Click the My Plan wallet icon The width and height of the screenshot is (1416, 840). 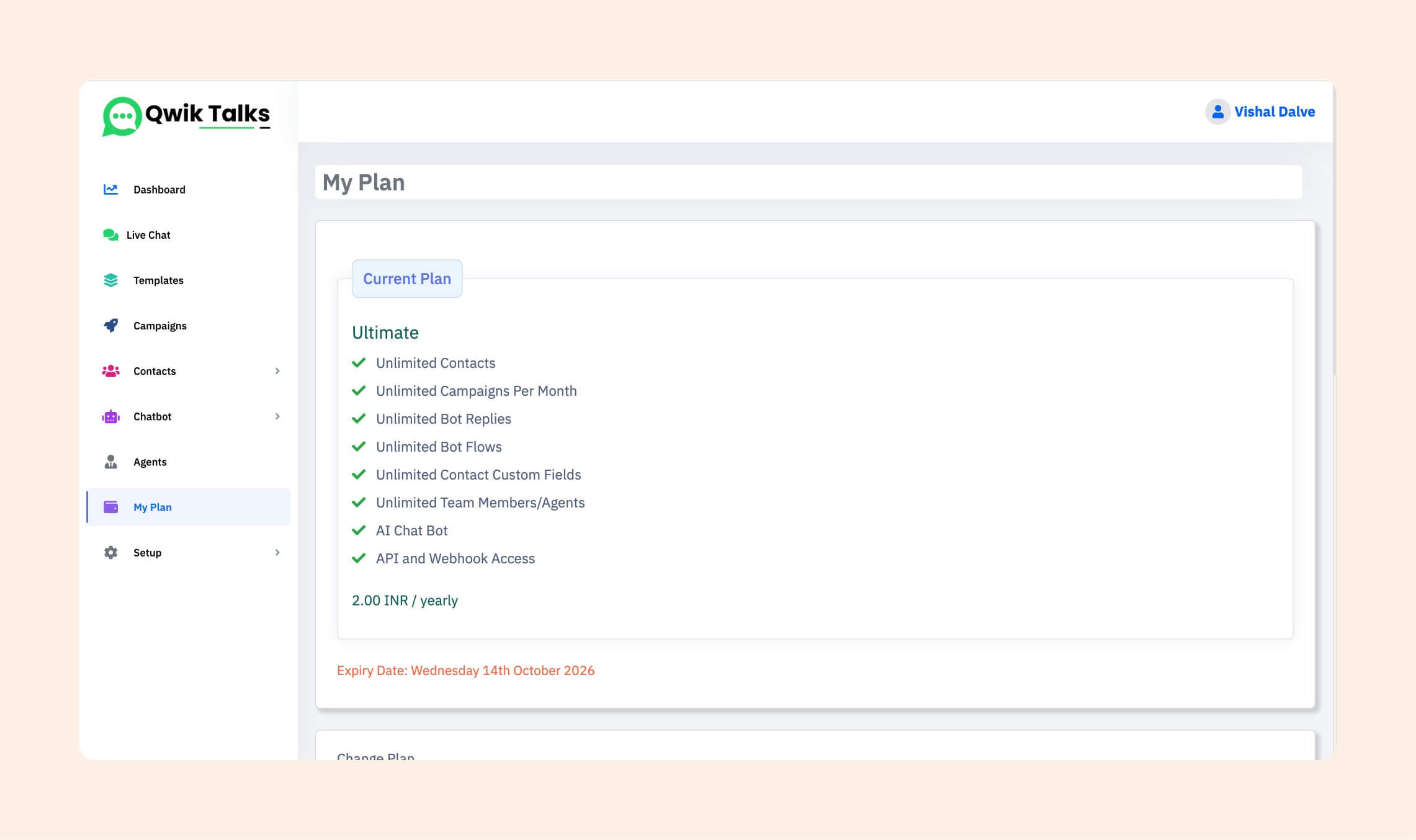pos(110,507)
